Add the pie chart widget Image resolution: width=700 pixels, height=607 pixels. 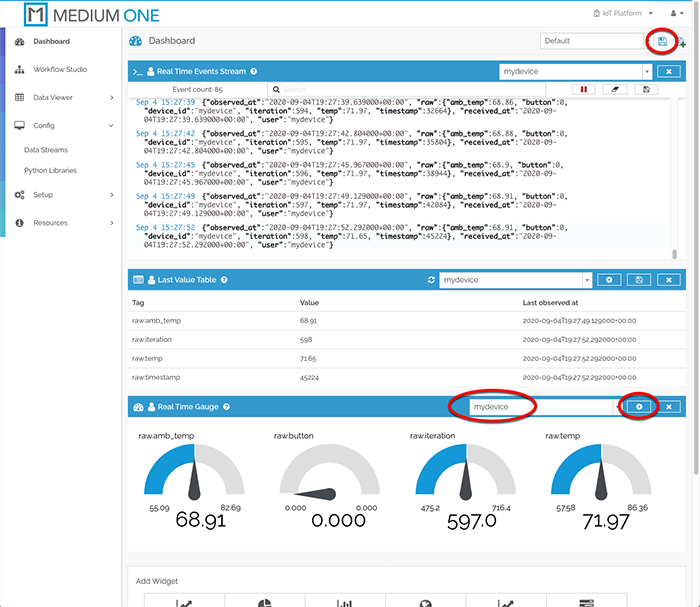(x=264, y=601)
